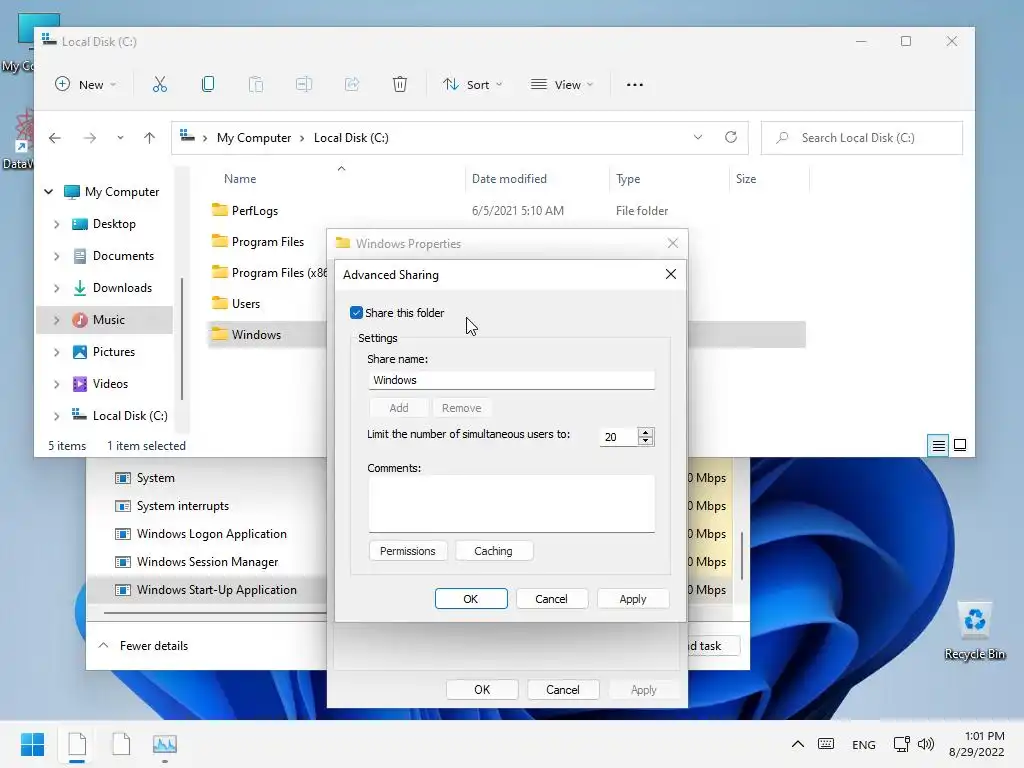Open recent locations dropdown arrow
The height and width of the screenshot is (768, 1024).
(120, 138)
